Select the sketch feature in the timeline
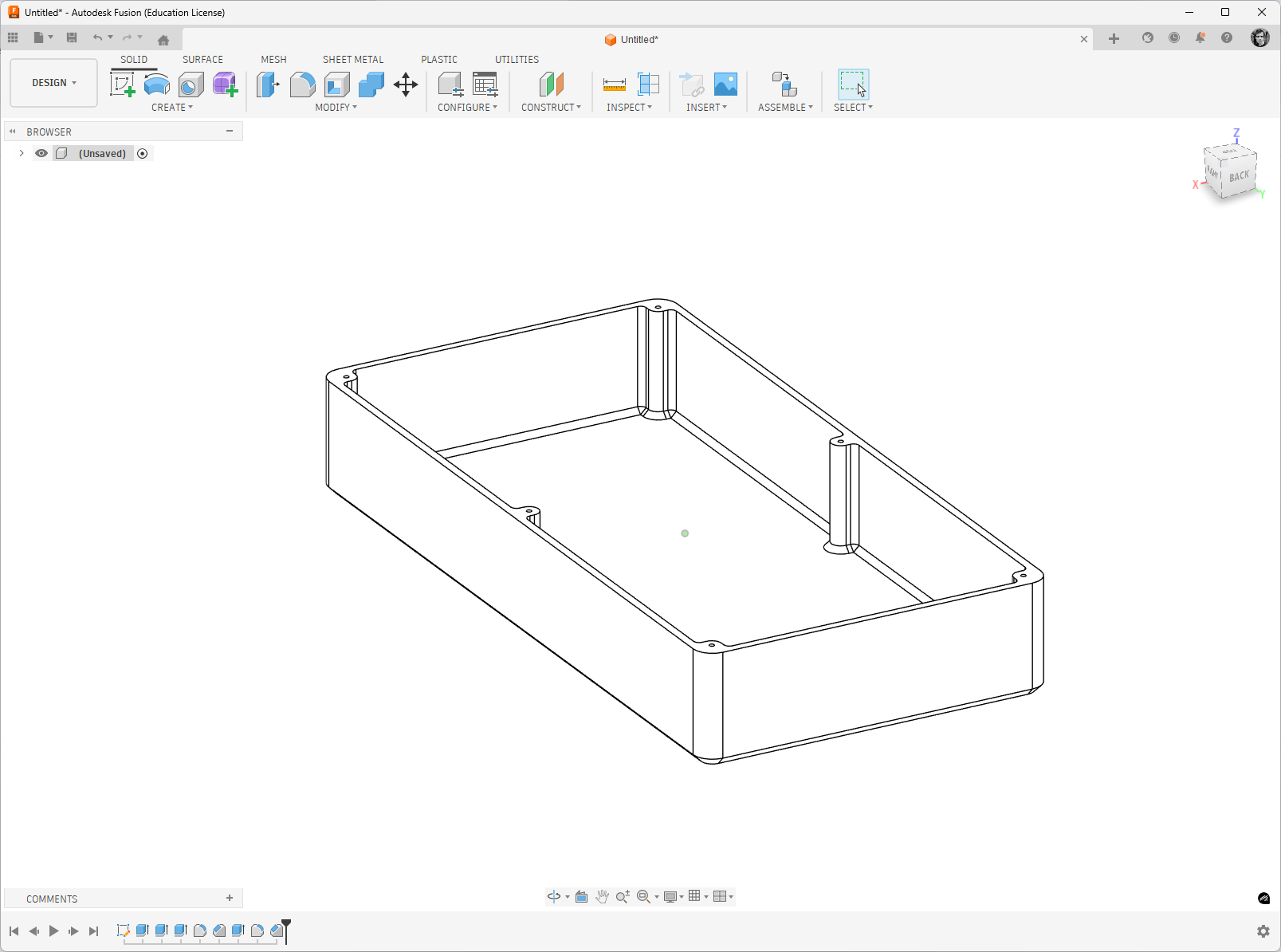The image size is (1281, 952). 123,930
